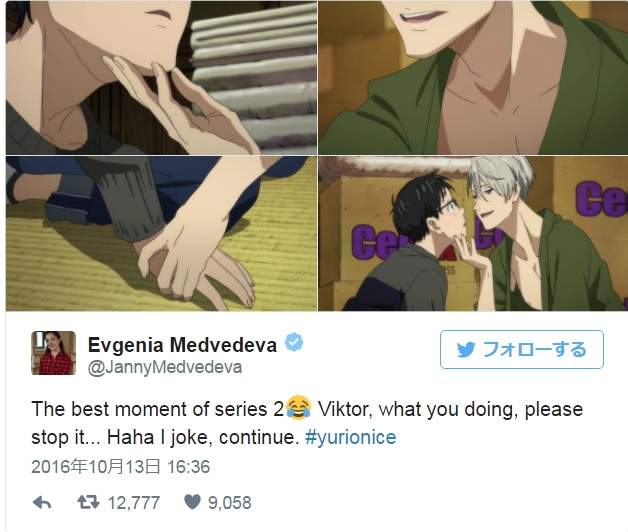Screen dimensions: 628x532
Task: Click the retweet icon
Action: tap(88, 502)
